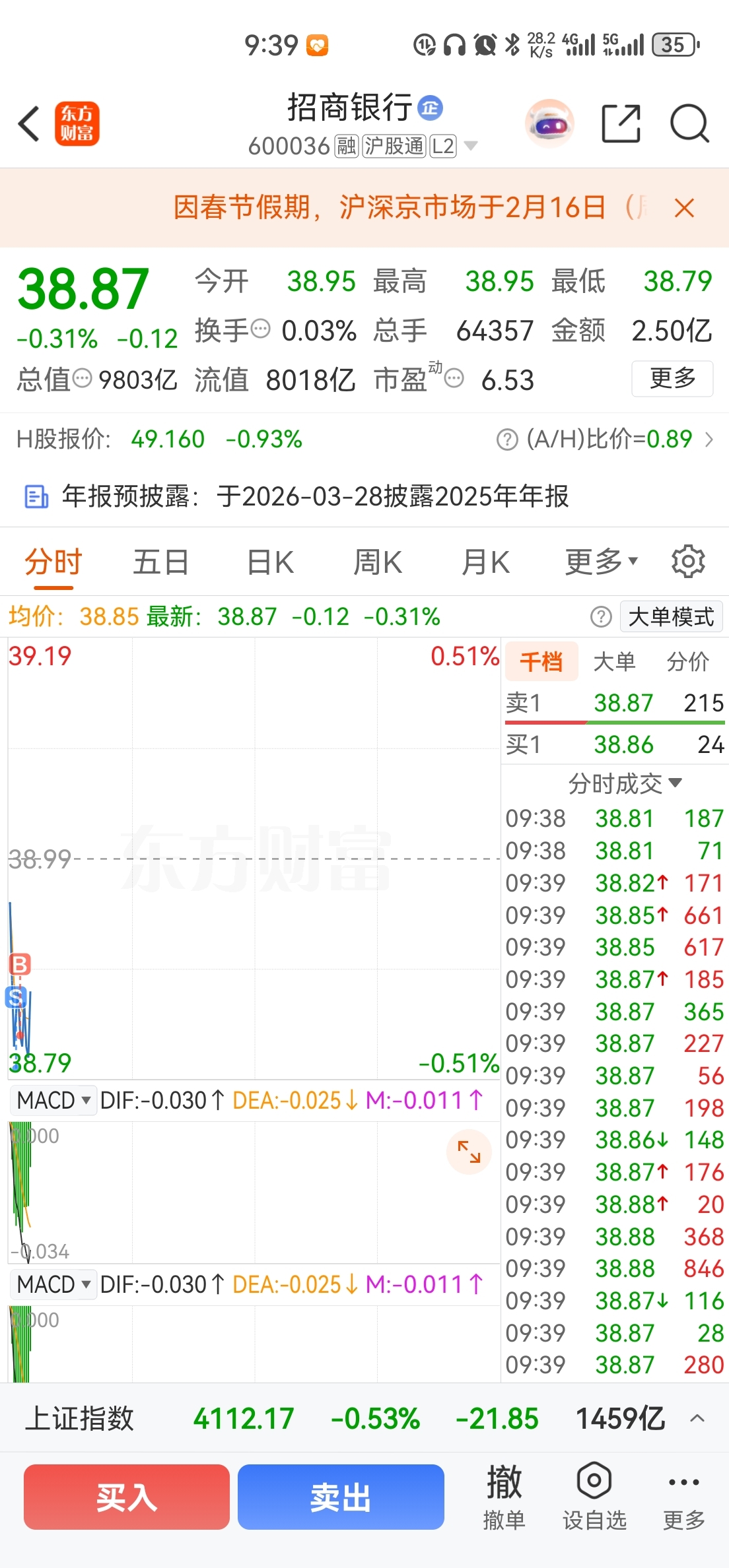Tap the 38.88↑ trade with volume 20
This screenshot has height=1568, width=729.
[615, 1204]
